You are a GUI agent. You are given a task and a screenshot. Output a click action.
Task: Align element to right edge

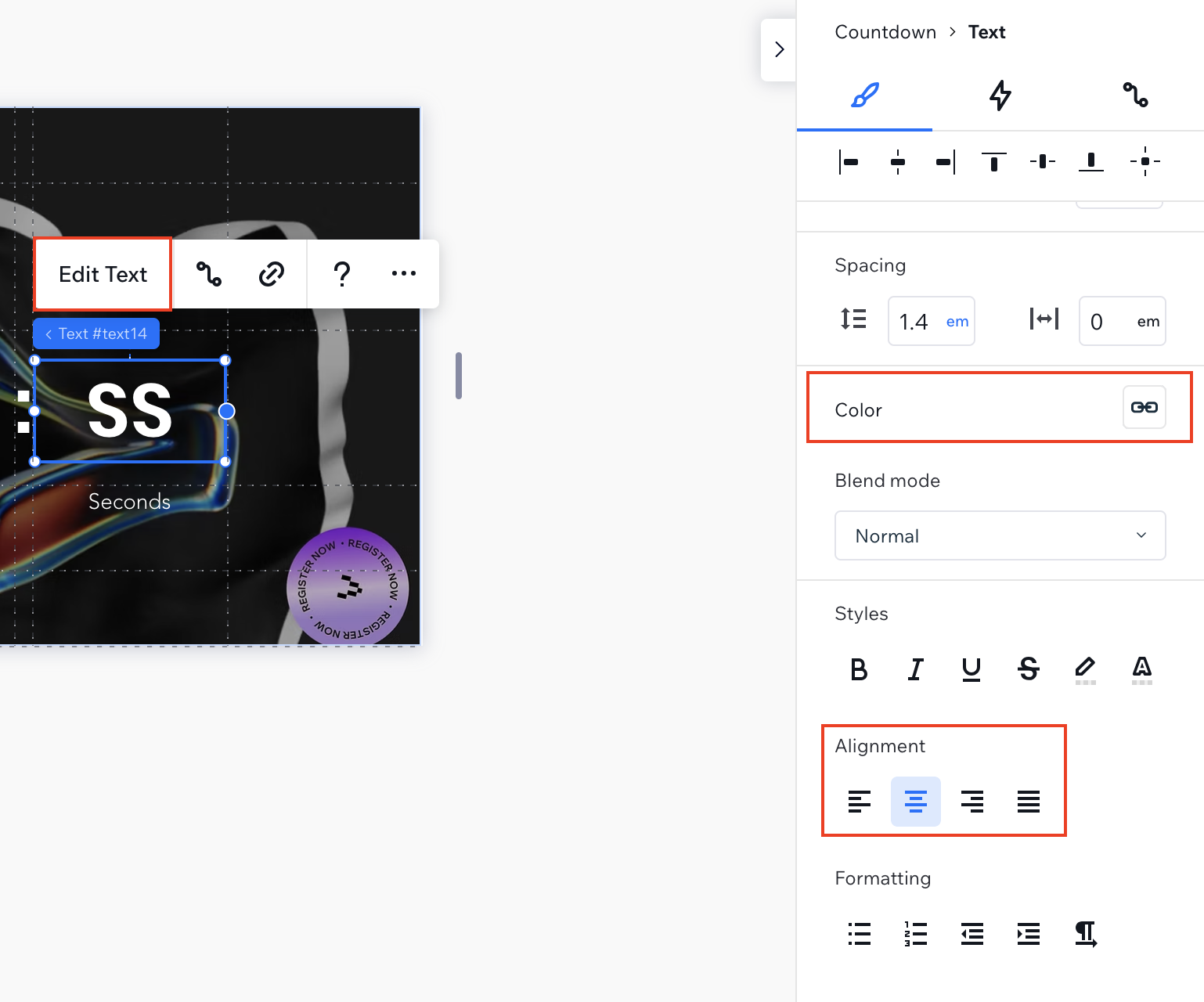[x=946, y=162]
